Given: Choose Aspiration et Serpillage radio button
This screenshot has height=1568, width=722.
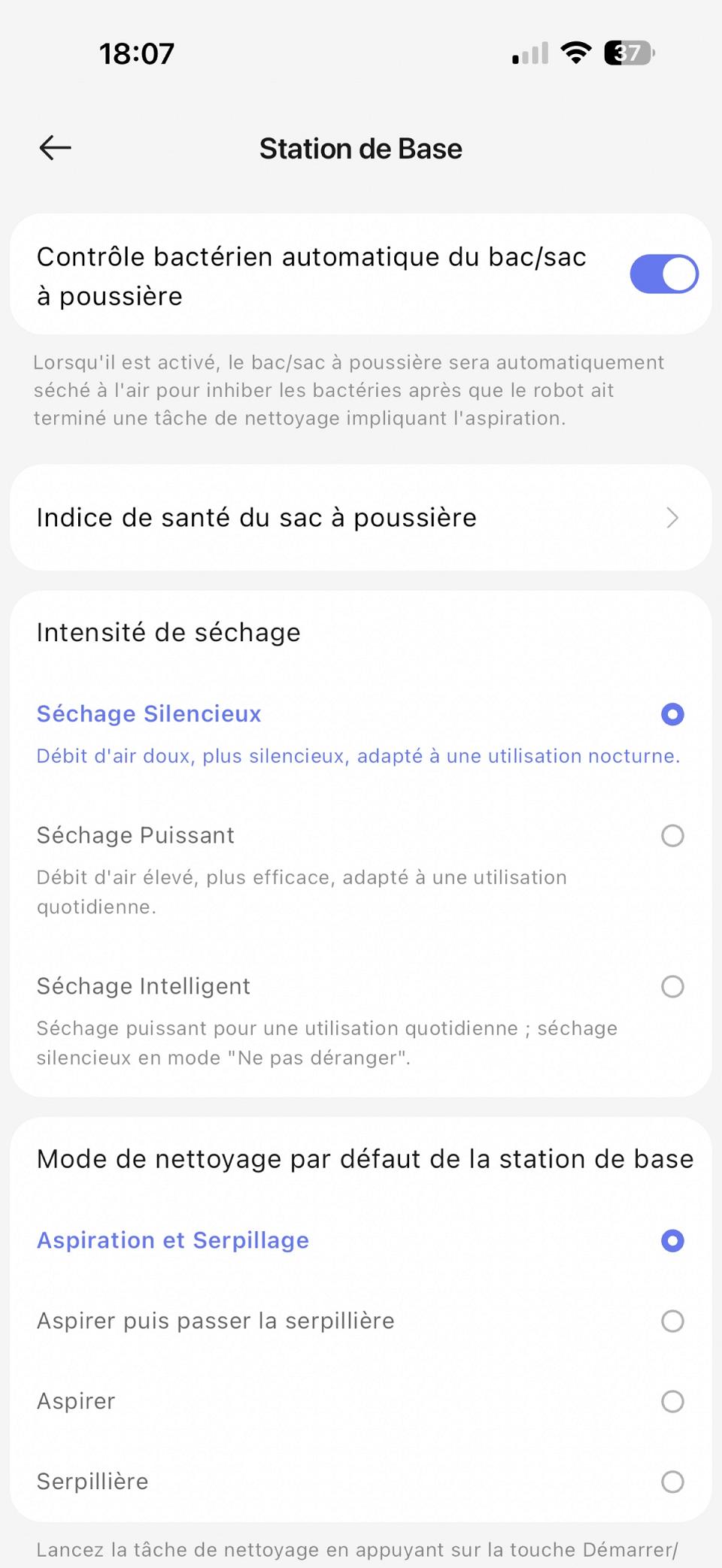Looking at the screenshot, I should click(672, 1240).
